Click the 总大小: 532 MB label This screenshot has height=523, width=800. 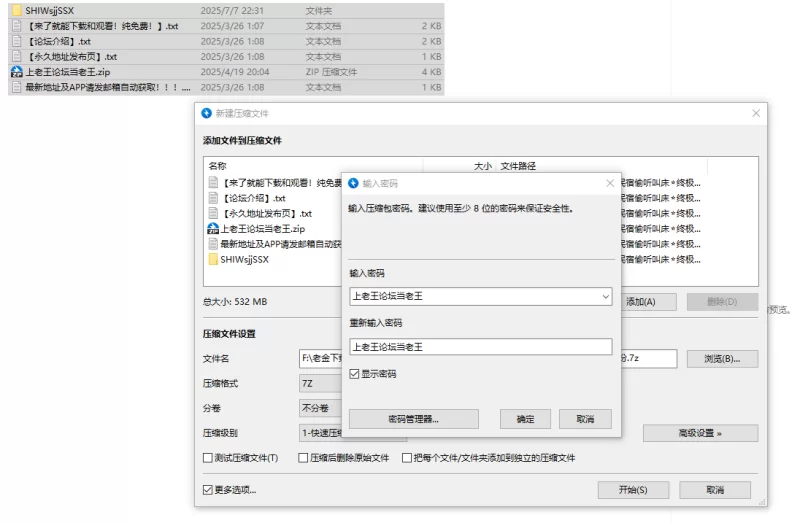click(235, 302)
